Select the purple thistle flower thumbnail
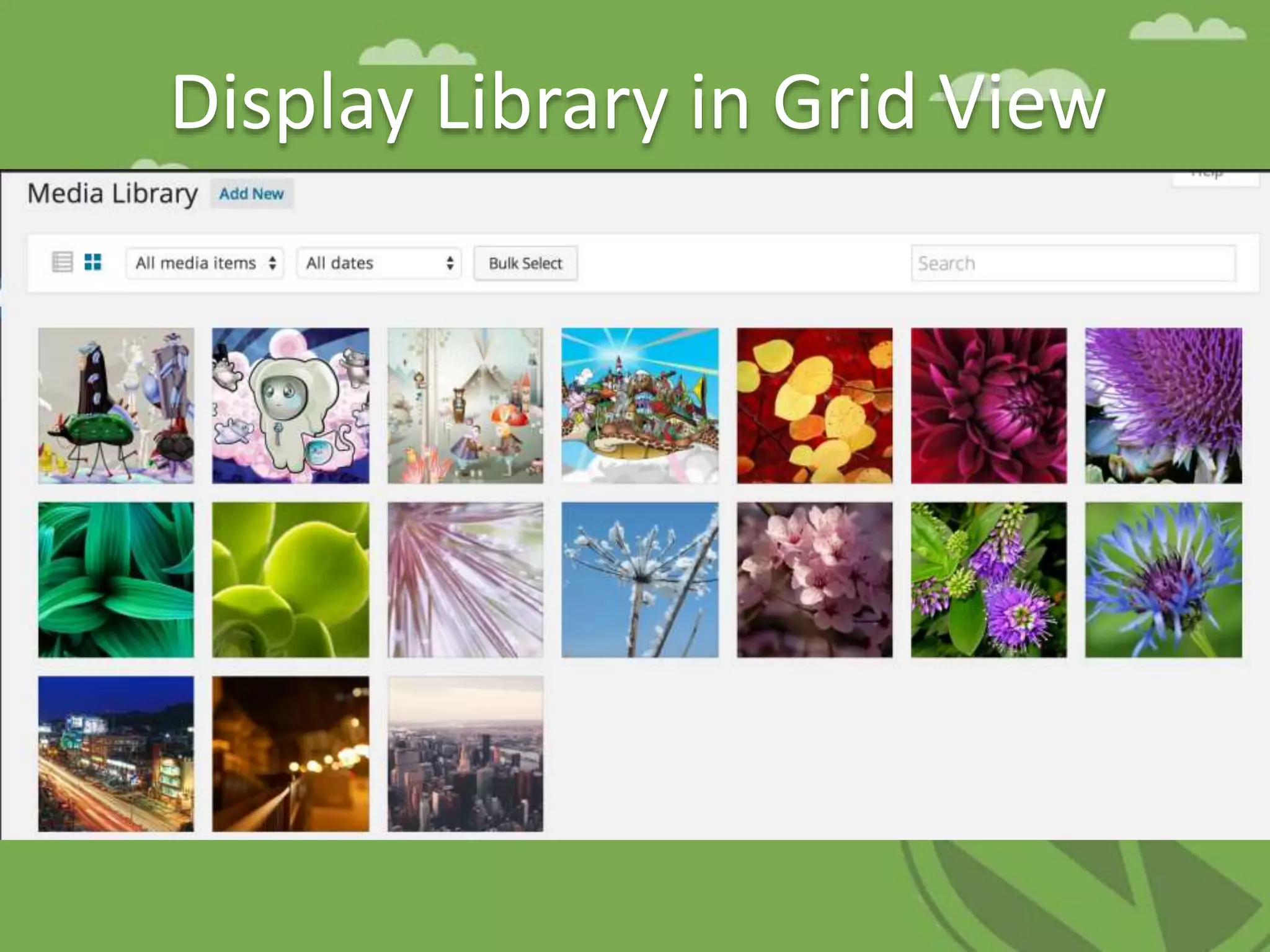The height and width of the screenshot is (952, 1270). (x=1164, y=406)
